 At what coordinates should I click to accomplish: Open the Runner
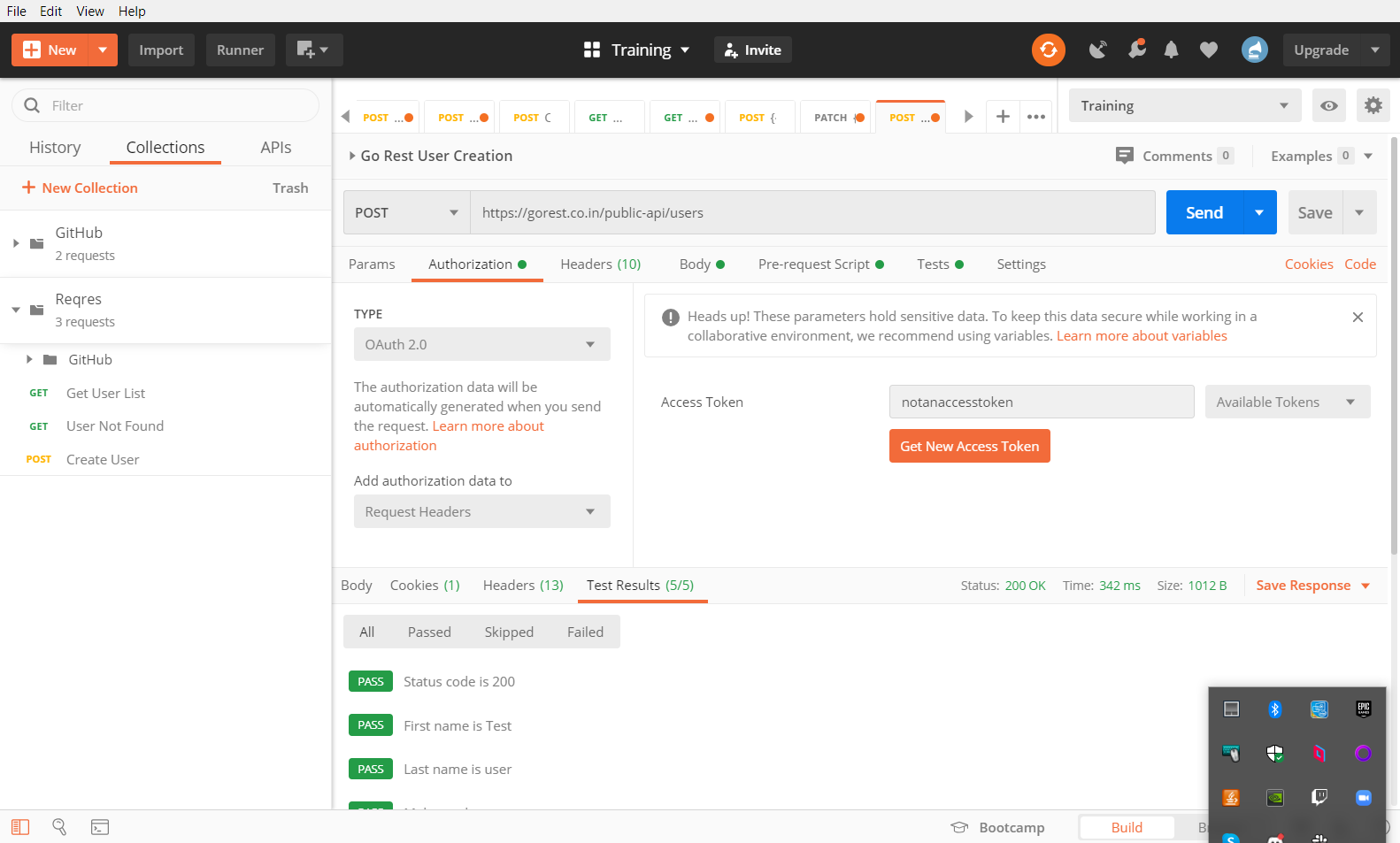241,50
